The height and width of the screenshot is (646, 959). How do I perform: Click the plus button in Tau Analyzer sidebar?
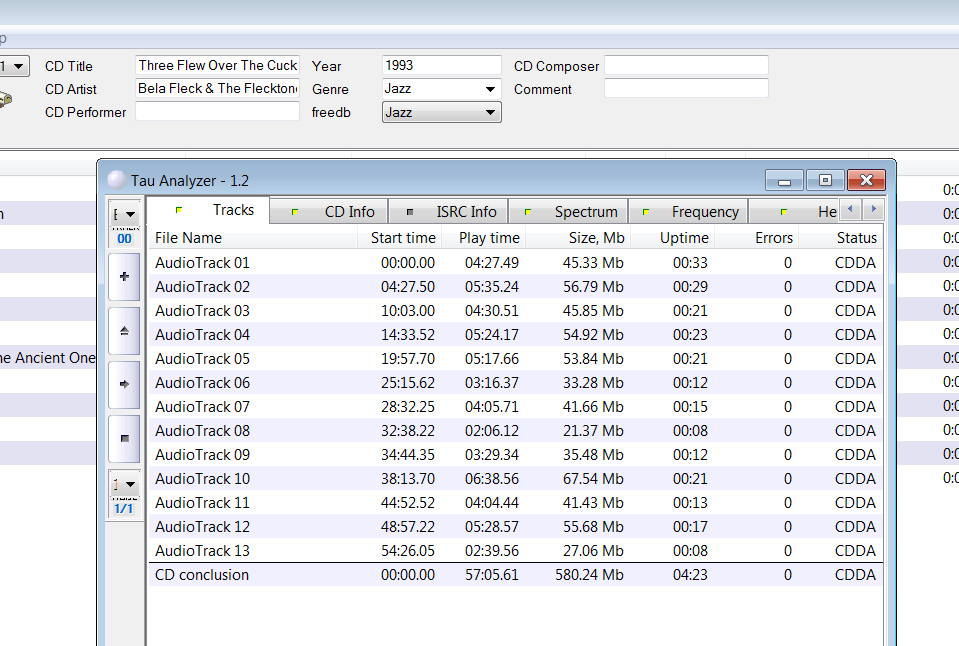(124, 277)
